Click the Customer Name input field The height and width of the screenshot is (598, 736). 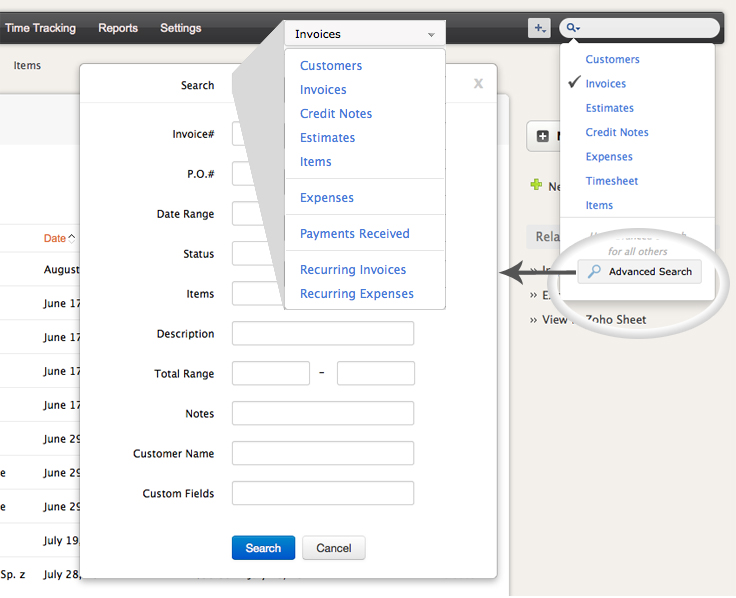[323, 453]
